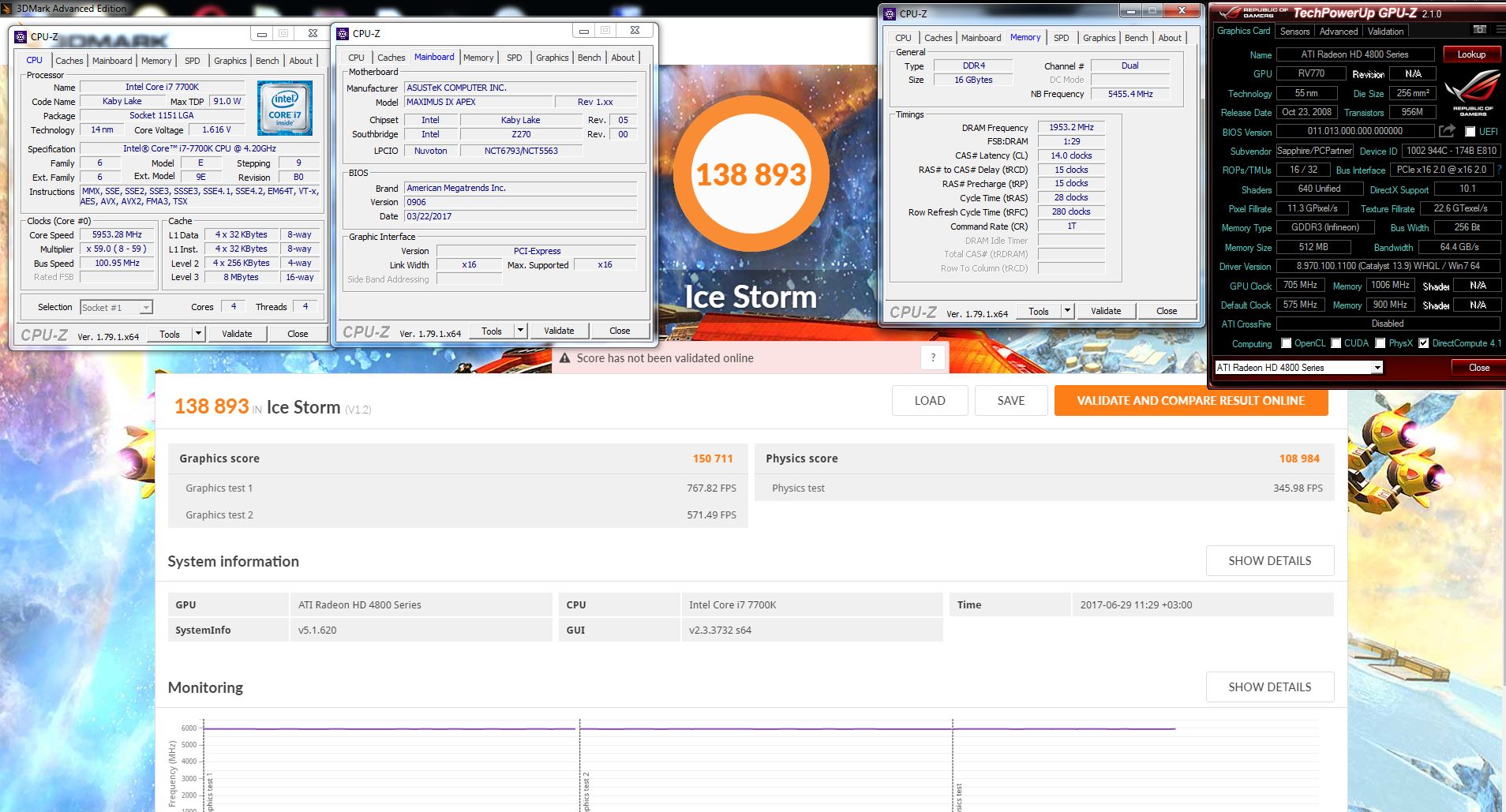Click the Bus Interface question mark in GPU-Z
This screenshot has height=812, width=1506.
[1499, 170]
